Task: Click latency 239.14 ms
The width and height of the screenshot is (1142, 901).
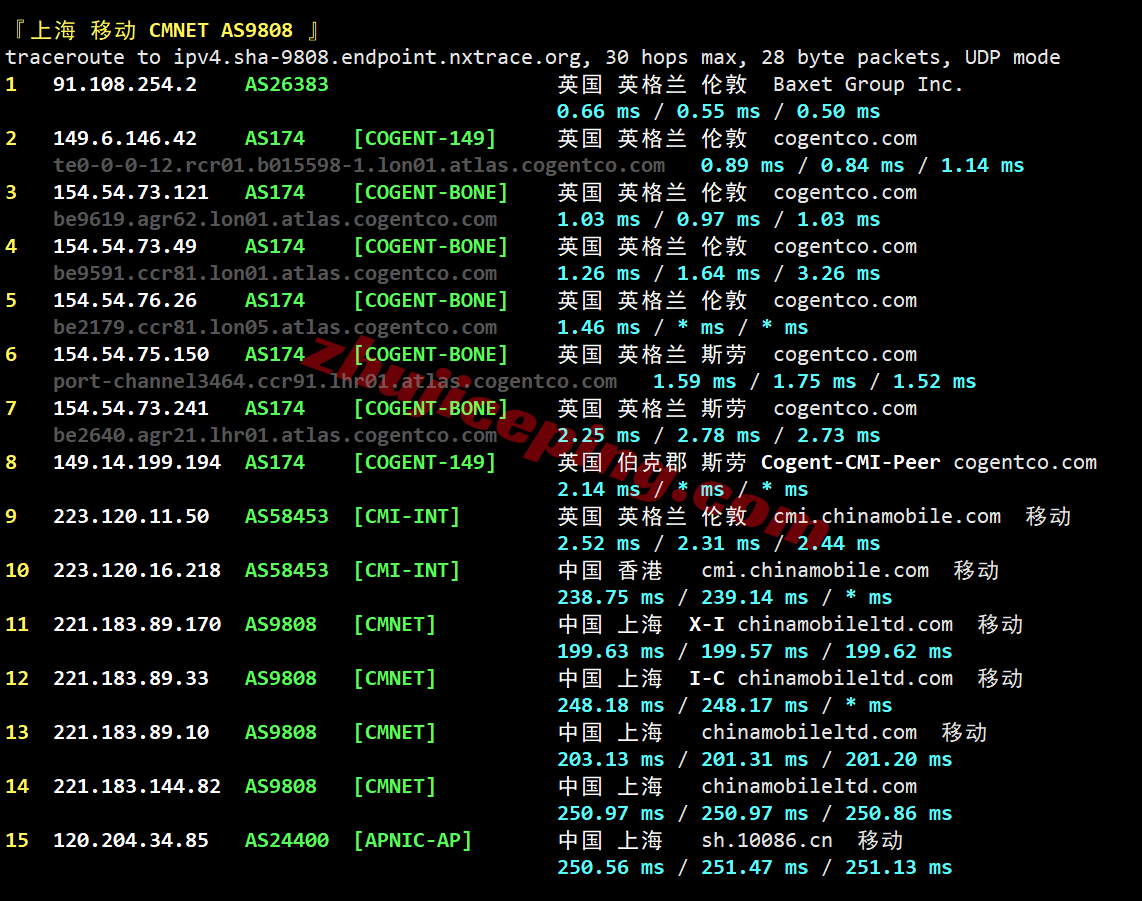Action: (754, 597)
